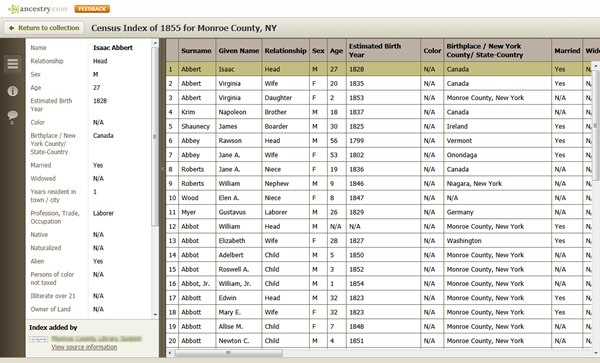
Task: Open the index list sidebar icon
Action: (x=13, y=63)
